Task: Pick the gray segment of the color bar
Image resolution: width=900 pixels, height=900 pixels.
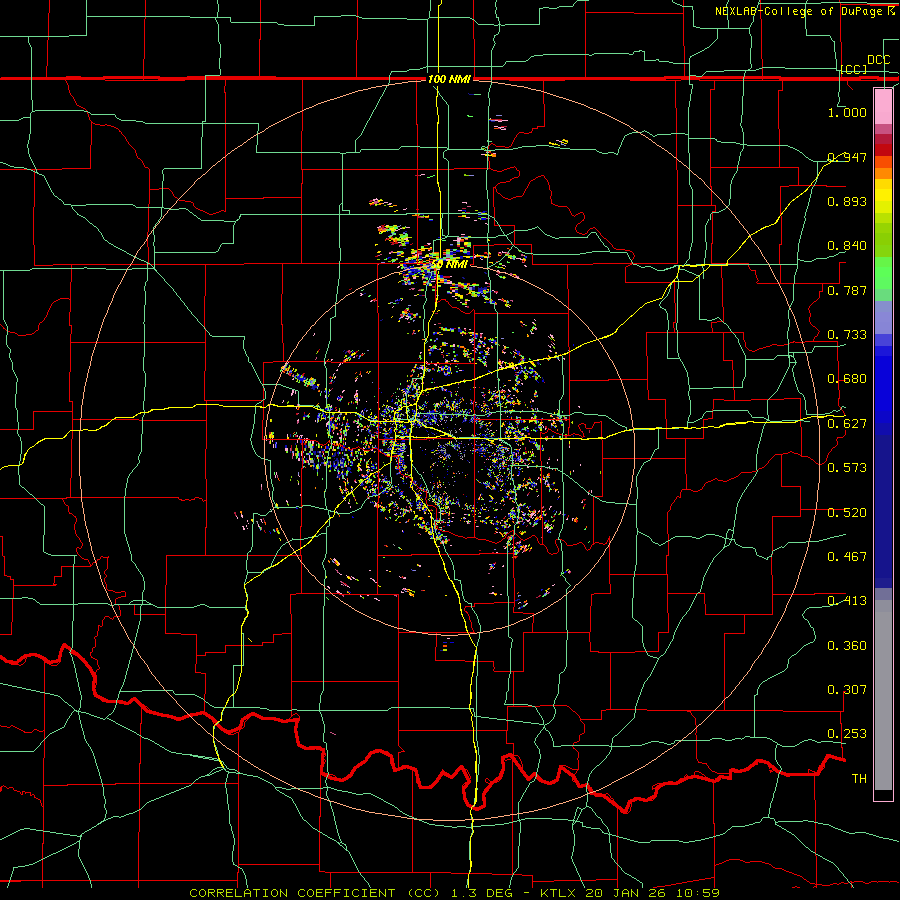Action: (x=883, y=695)
